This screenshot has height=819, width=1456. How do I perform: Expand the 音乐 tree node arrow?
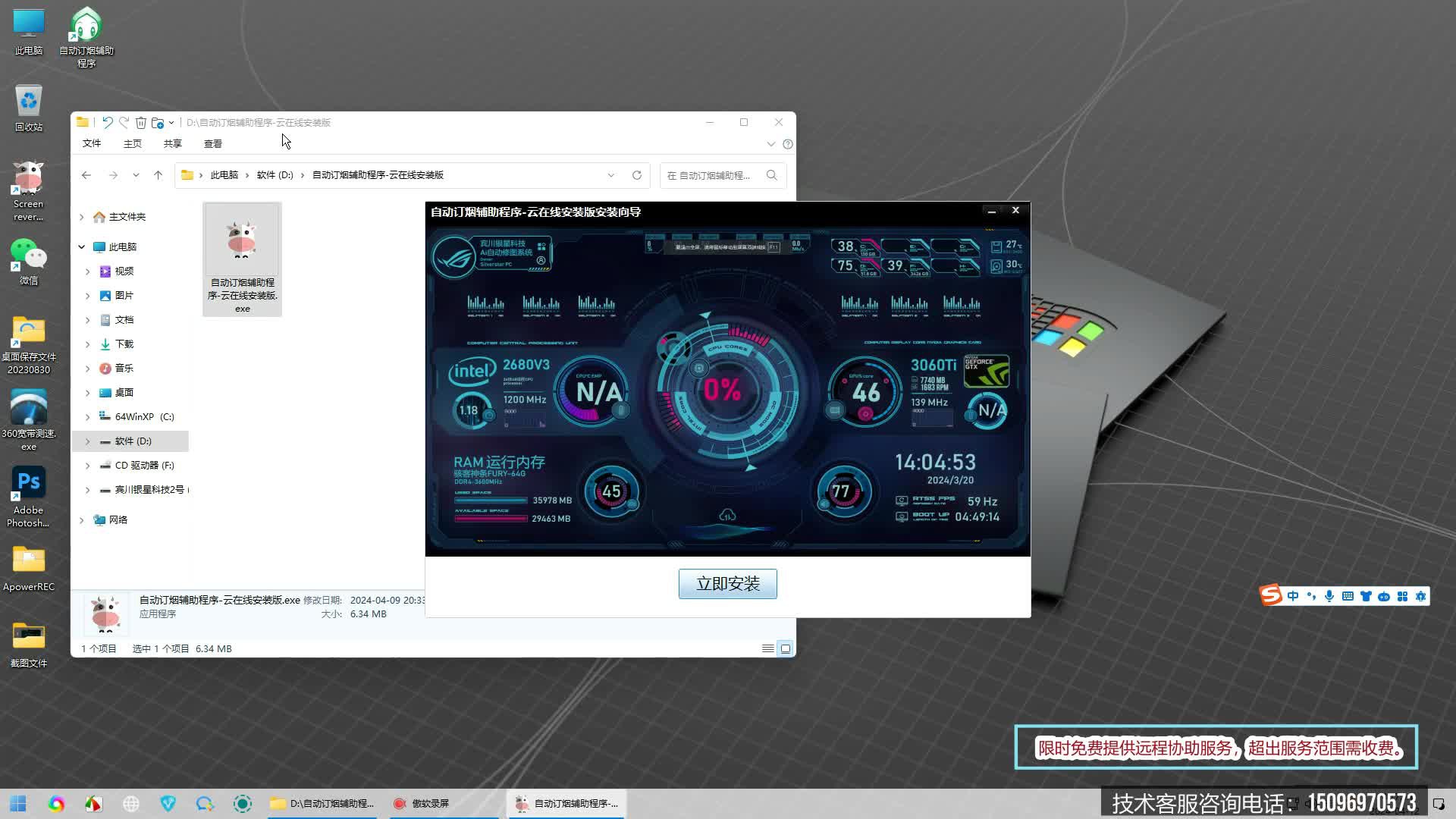pyautogui.click(x=87, y=369)
